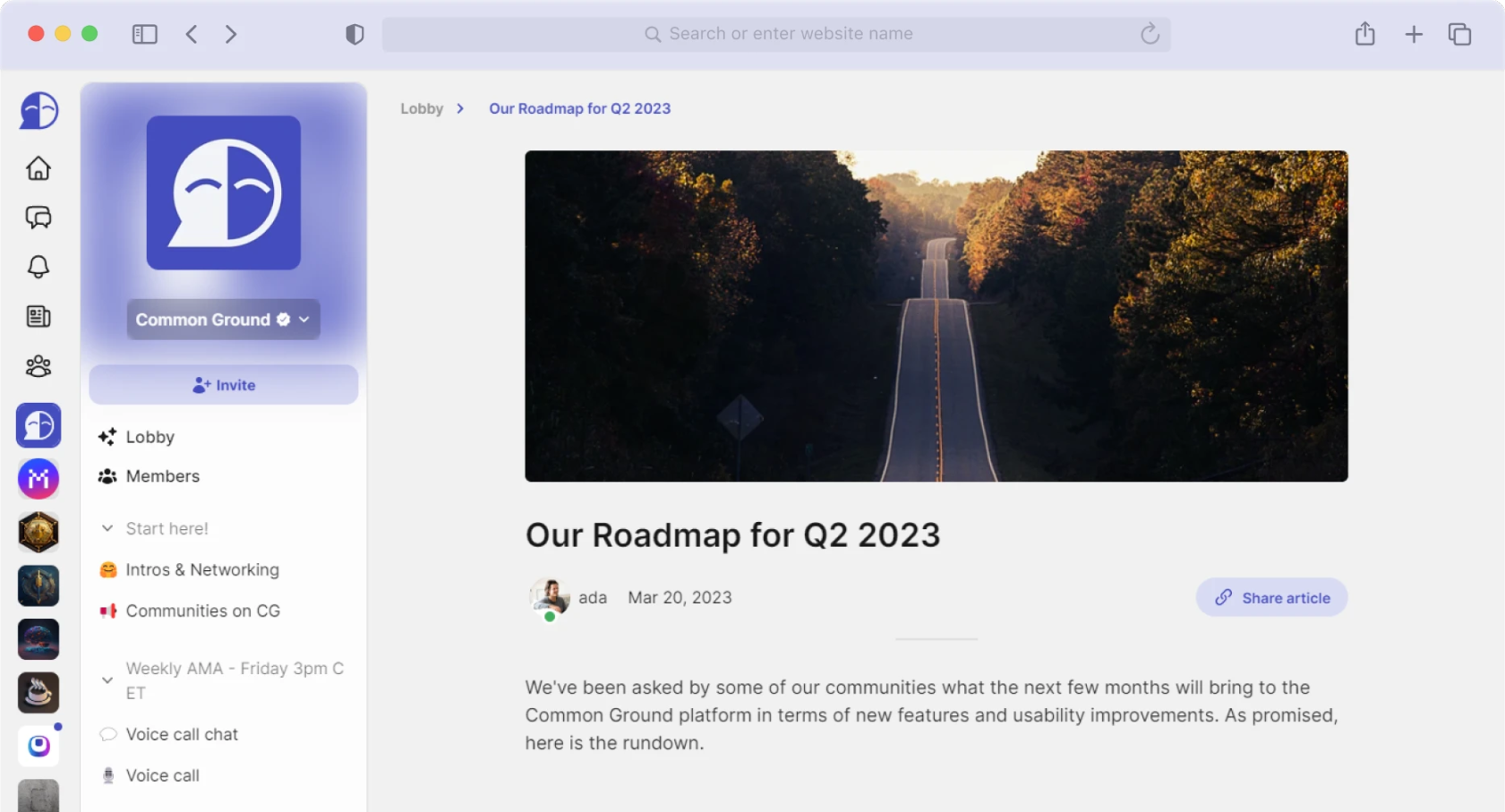Select the gold hexagon community icon
The width and height of the screenshot is (1505, 812).
pyautogui.click(x=38, y=533)
